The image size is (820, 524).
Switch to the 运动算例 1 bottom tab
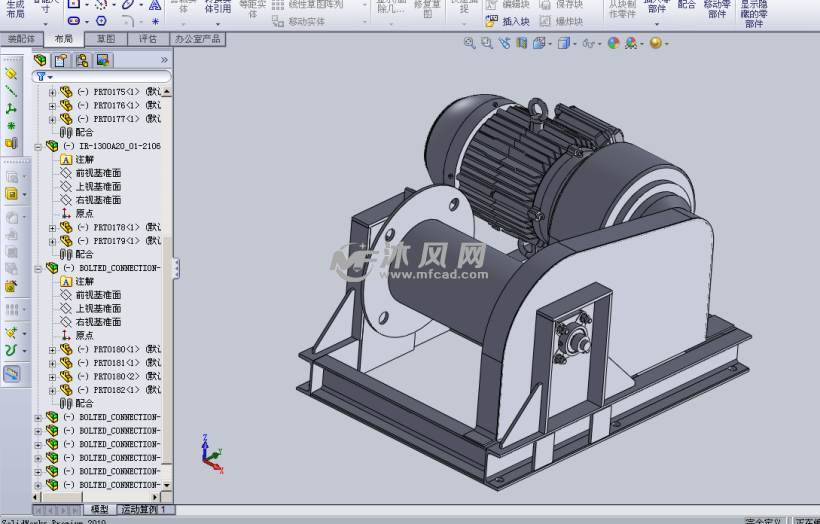pos(145,509)
